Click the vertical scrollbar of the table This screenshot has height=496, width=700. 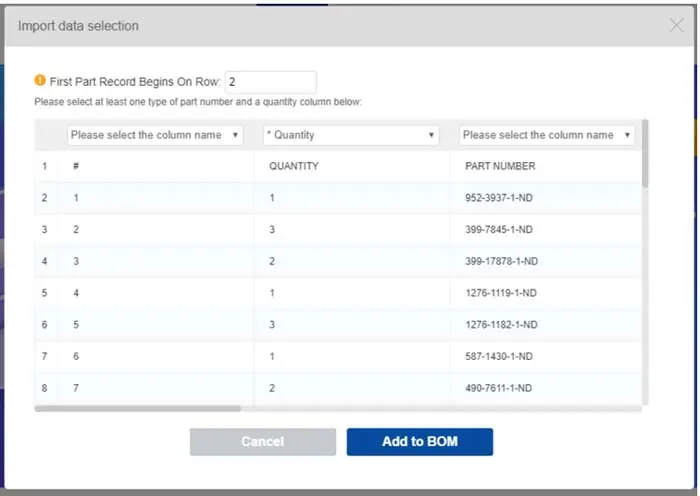pyautogui.click(x=645, y=155)
